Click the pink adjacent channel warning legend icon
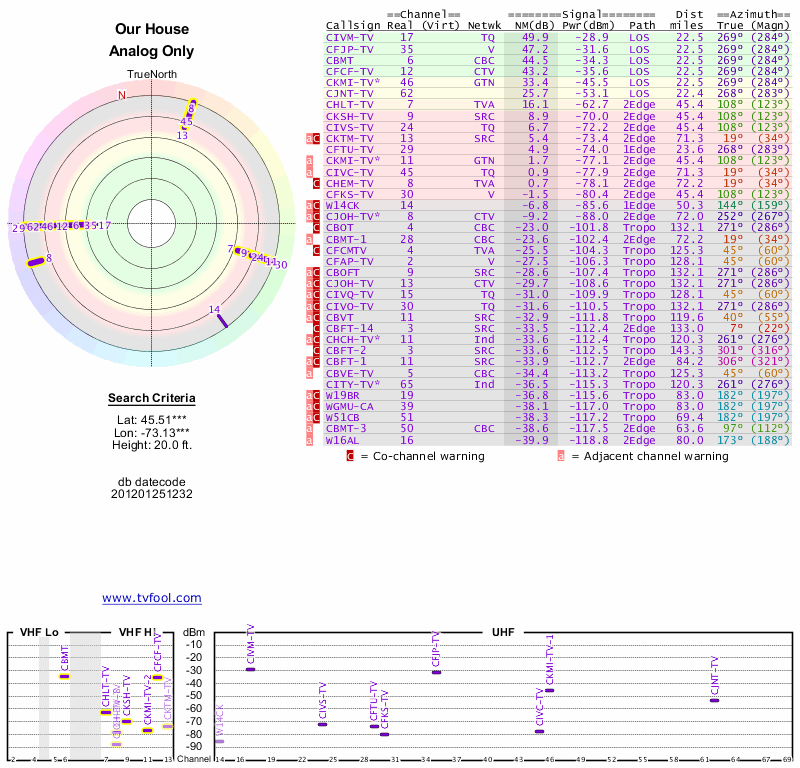 coord(561,456)
